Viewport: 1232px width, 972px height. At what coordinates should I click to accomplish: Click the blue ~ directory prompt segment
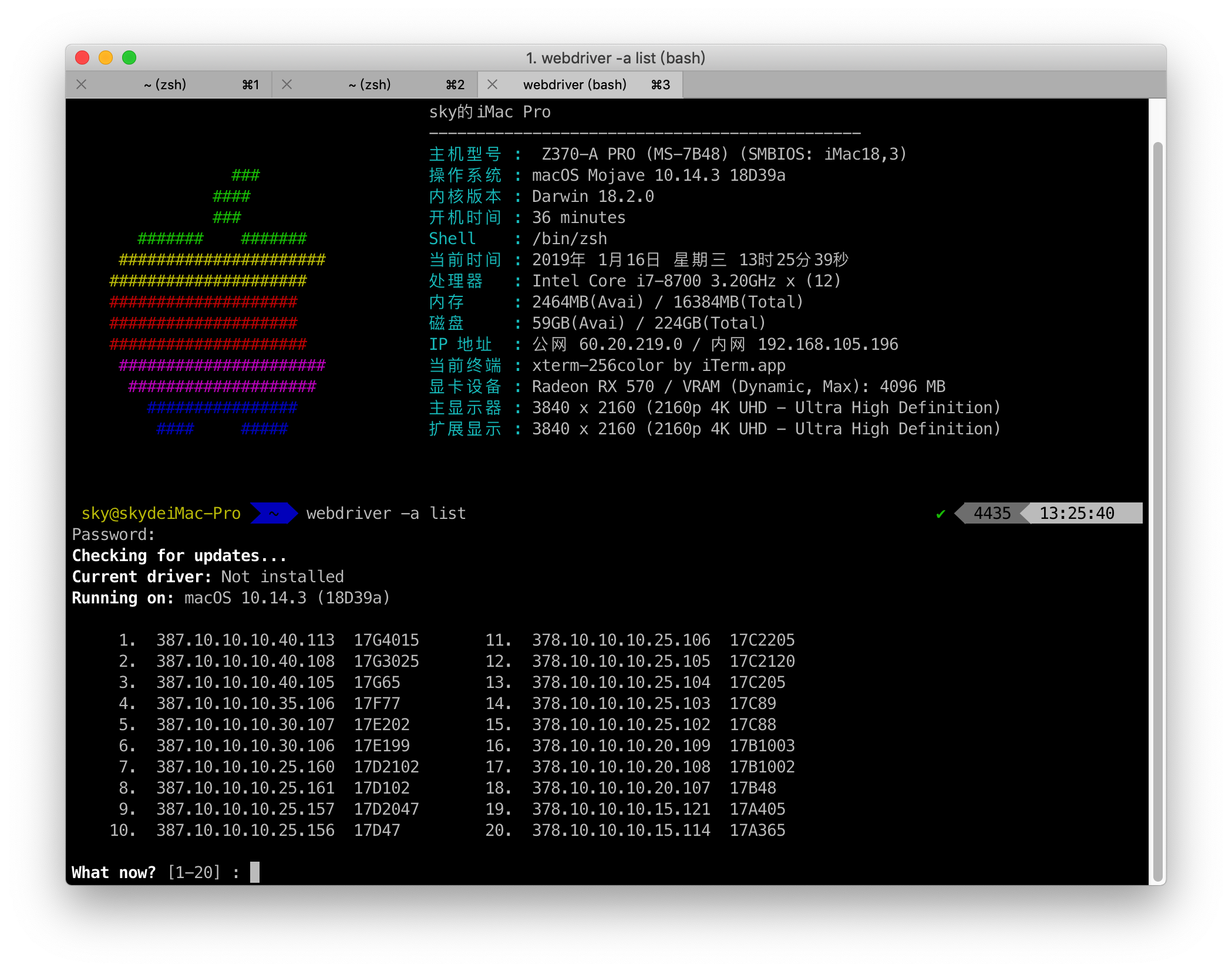tap(274, 514)
